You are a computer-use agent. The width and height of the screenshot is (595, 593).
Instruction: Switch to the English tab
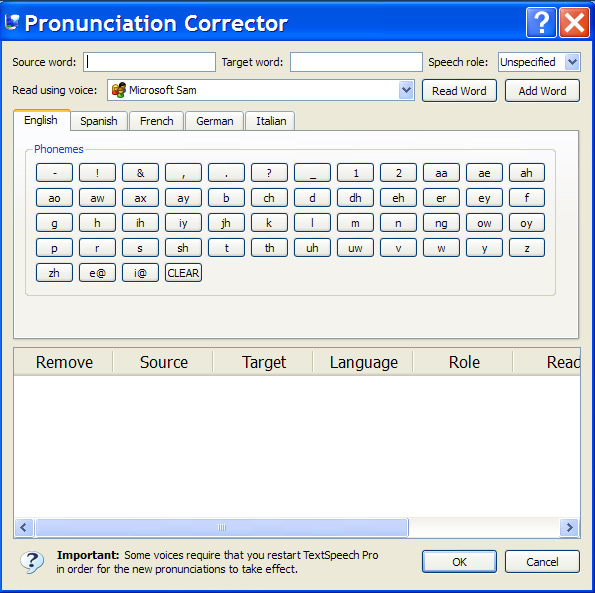point(41,120)
